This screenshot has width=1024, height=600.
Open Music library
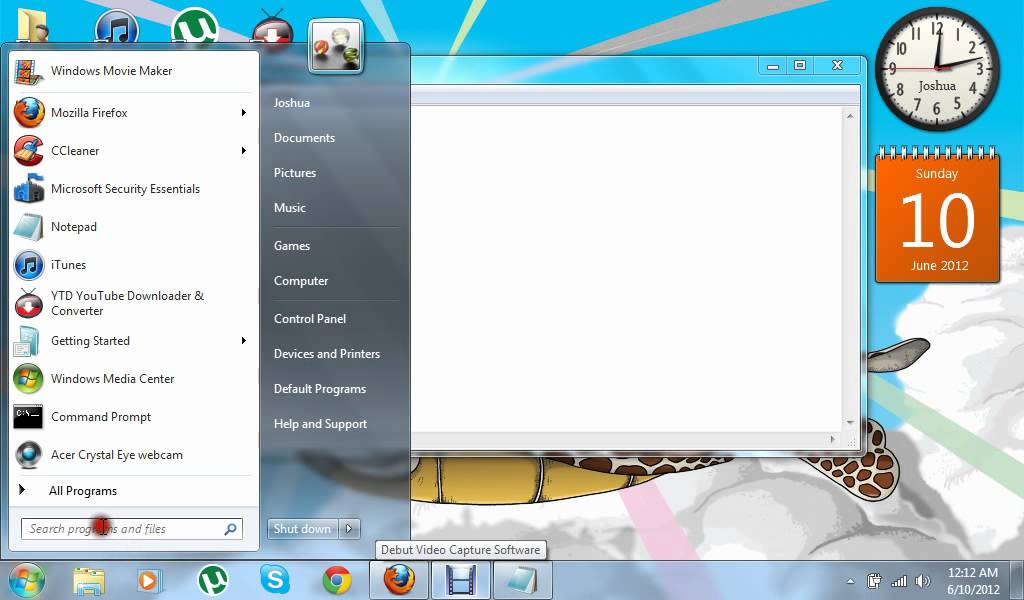coord(290,208)
